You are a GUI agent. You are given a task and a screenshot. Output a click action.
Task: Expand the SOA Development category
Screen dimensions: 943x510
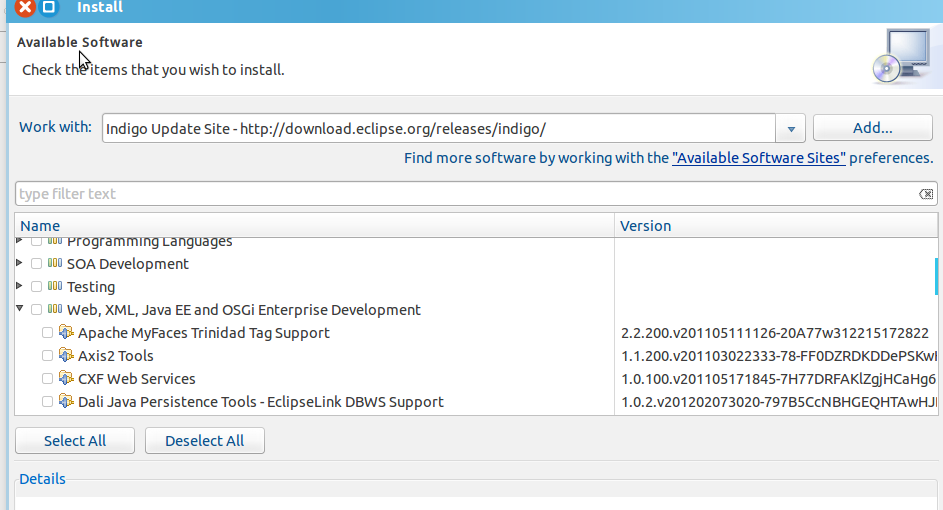[x=20, y=263]
